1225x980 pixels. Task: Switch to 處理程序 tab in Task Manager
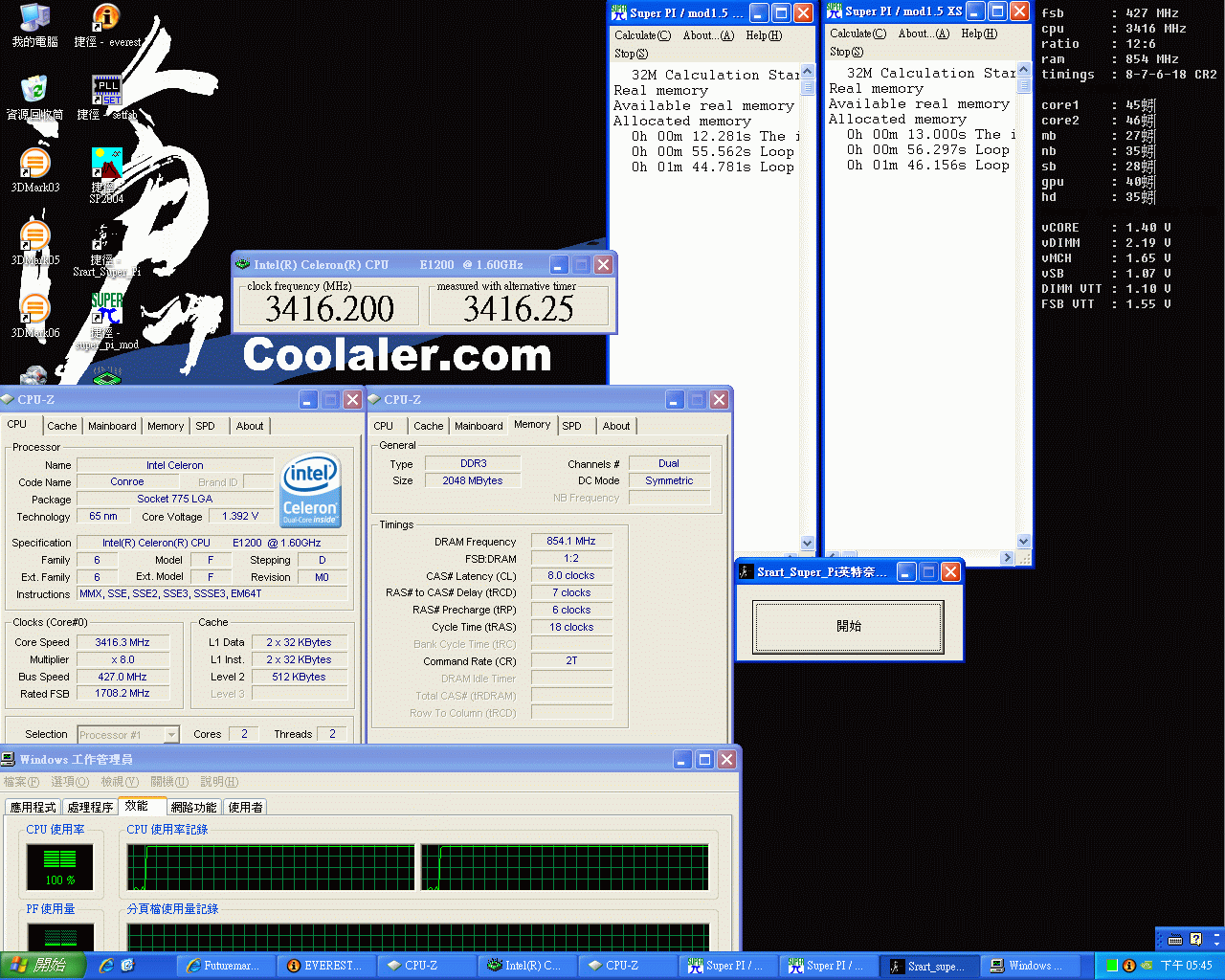click(x=90, y=807)
